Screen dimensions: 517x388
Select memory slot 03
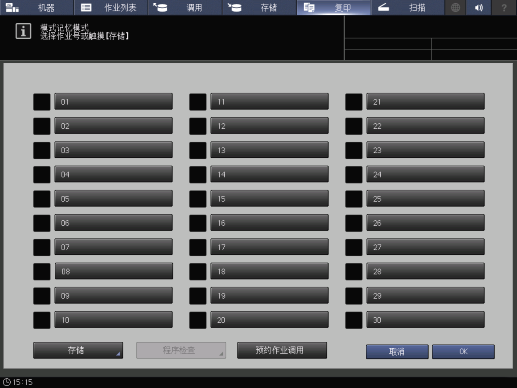click(114, 150)
